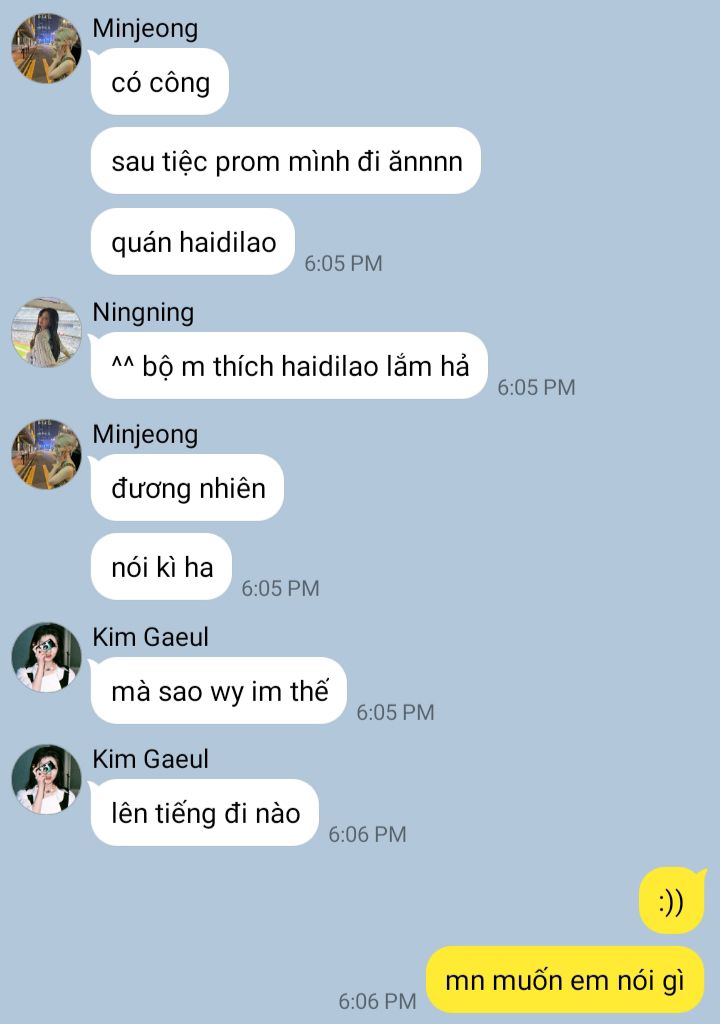Select the 'lên tiếng đi nào' message
Viewport: 720px width, 1024px height.
point(205,813)
